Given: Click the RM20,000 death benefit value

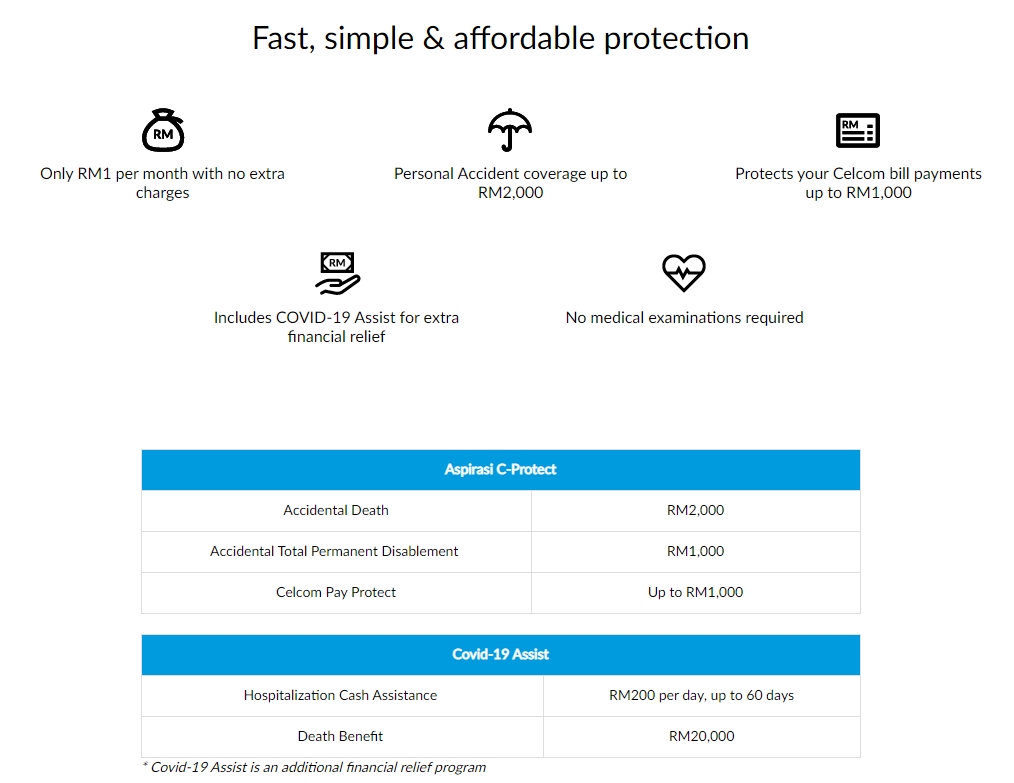Looking at the screenshot, I should pyautogui.click(x=701, y=736).
